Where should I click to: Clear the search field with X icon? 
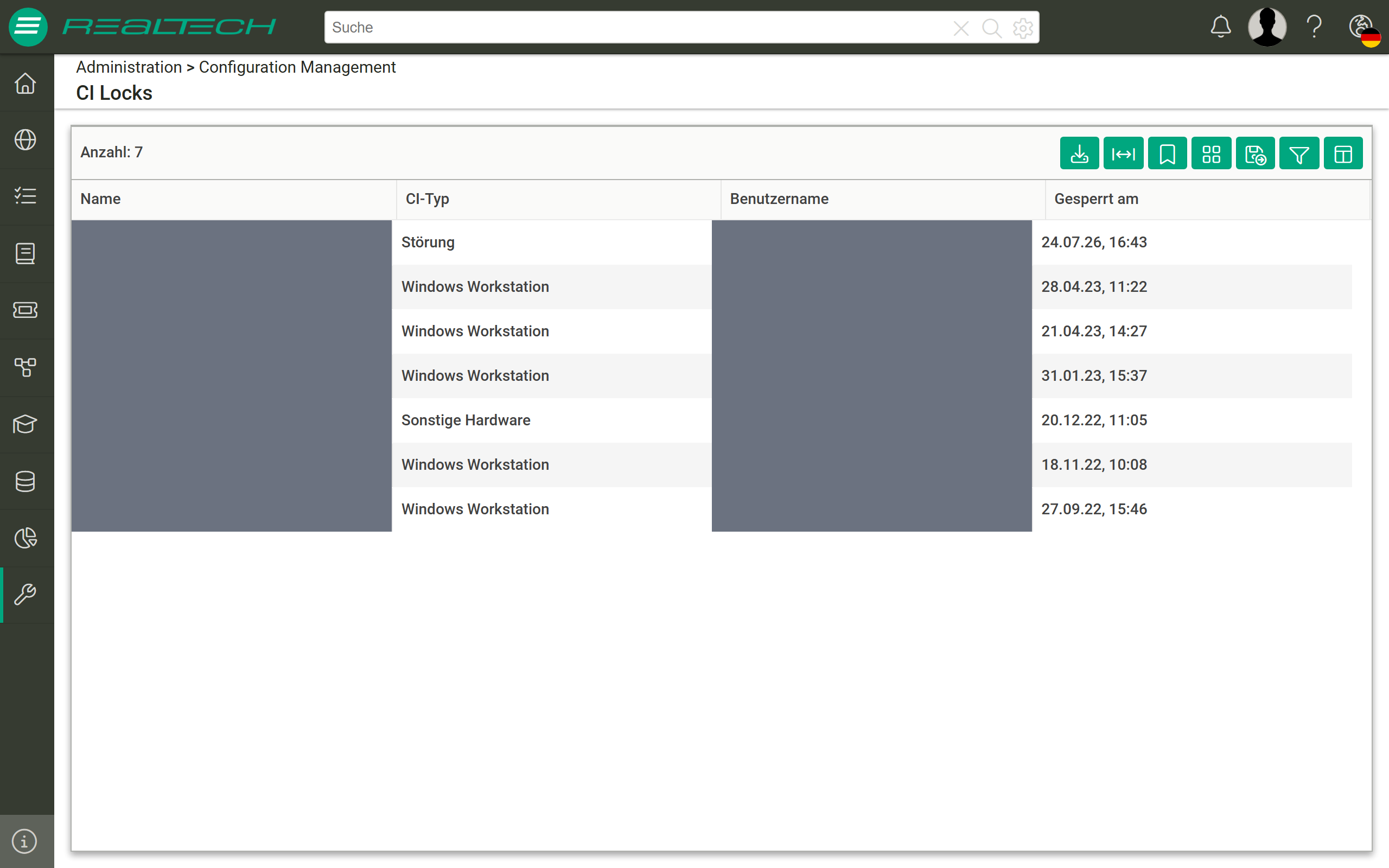tap(961, 28)
